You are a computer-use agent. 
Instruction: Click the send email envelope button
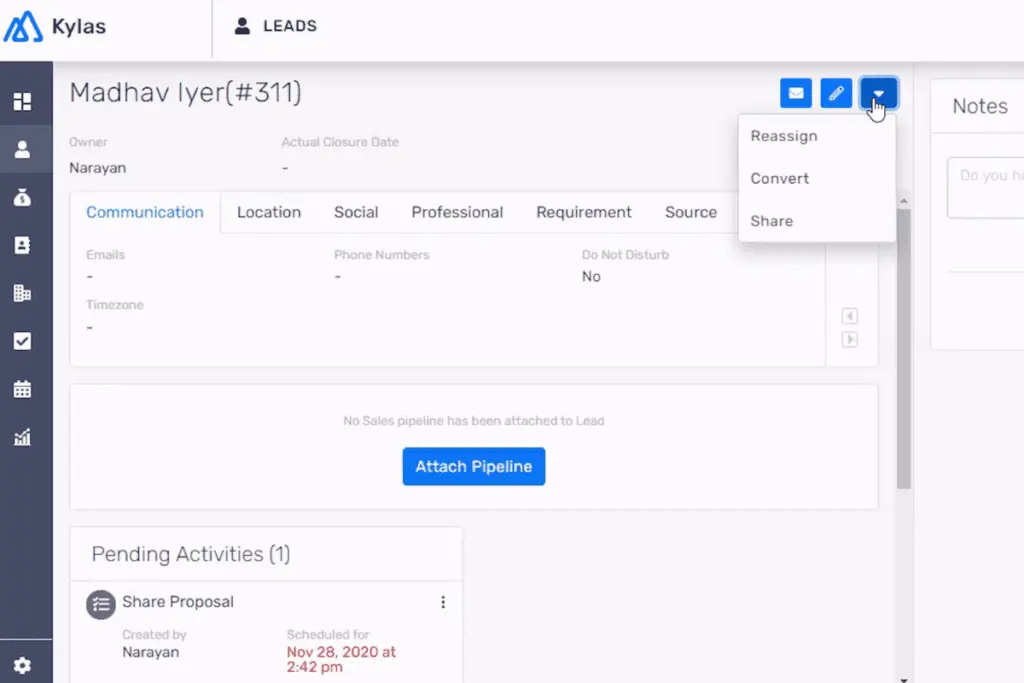pos(795,93)
